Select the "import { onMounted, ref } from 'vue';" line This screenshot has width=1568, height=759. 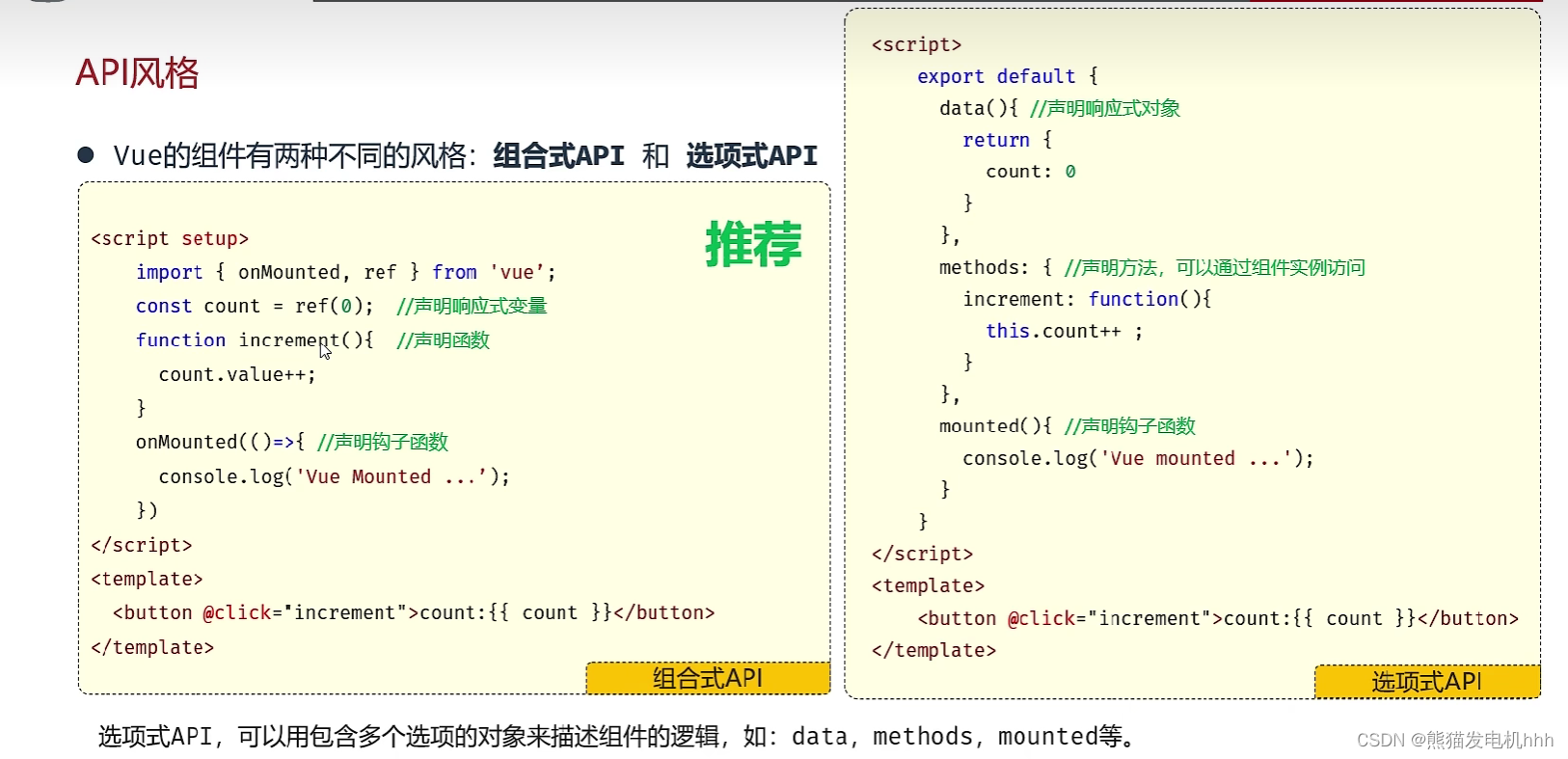pyautogui.click(x=345, y=272)
